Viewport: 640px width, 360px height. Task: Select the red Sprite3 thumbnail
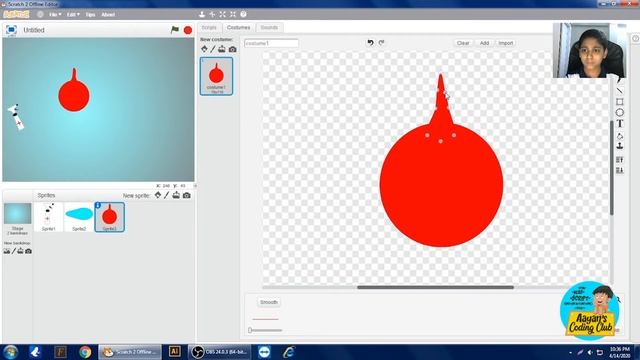(x=109, y=217)
